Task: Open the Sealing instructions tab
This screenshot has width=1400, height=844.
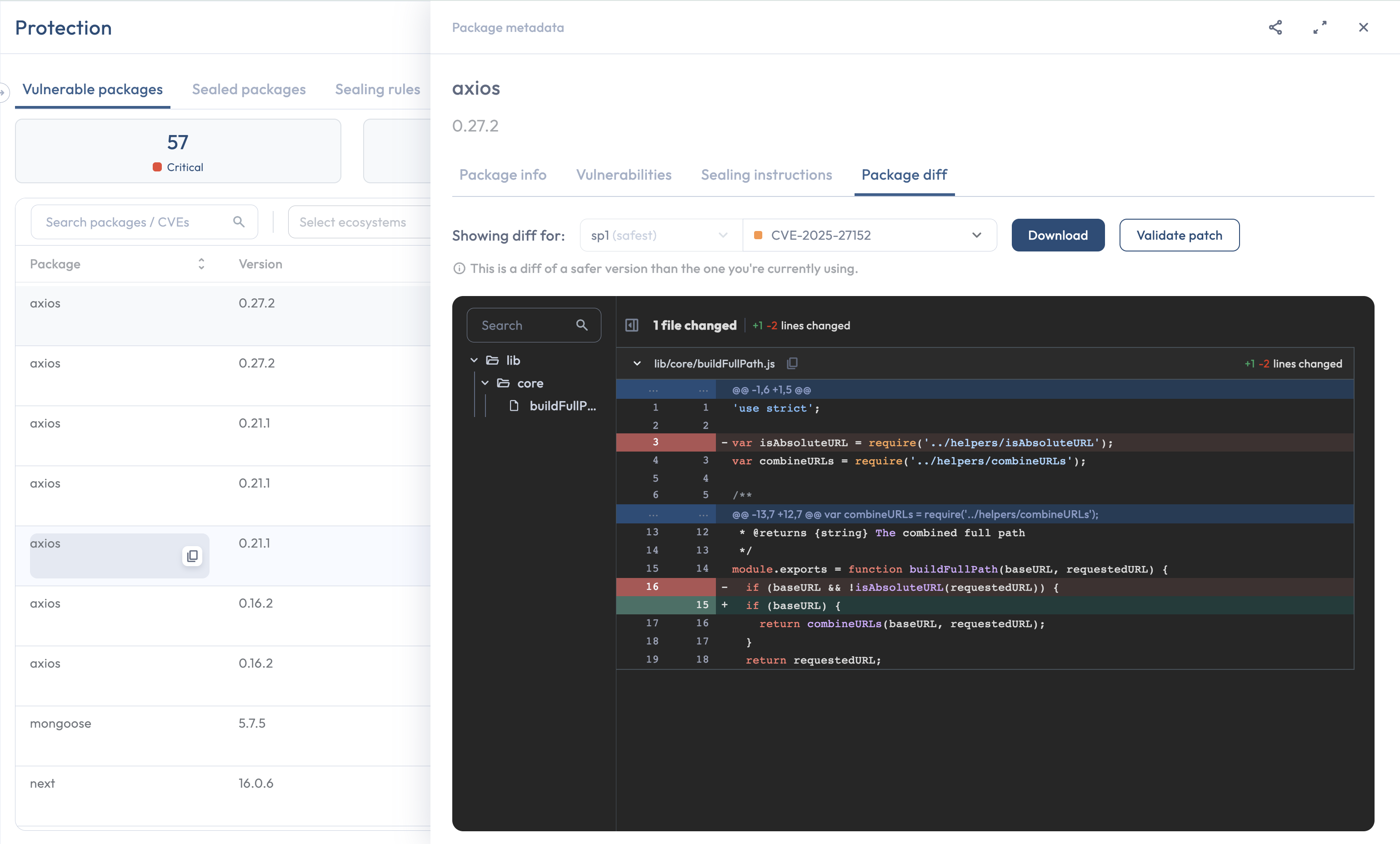Action: [x=766, y=175]
